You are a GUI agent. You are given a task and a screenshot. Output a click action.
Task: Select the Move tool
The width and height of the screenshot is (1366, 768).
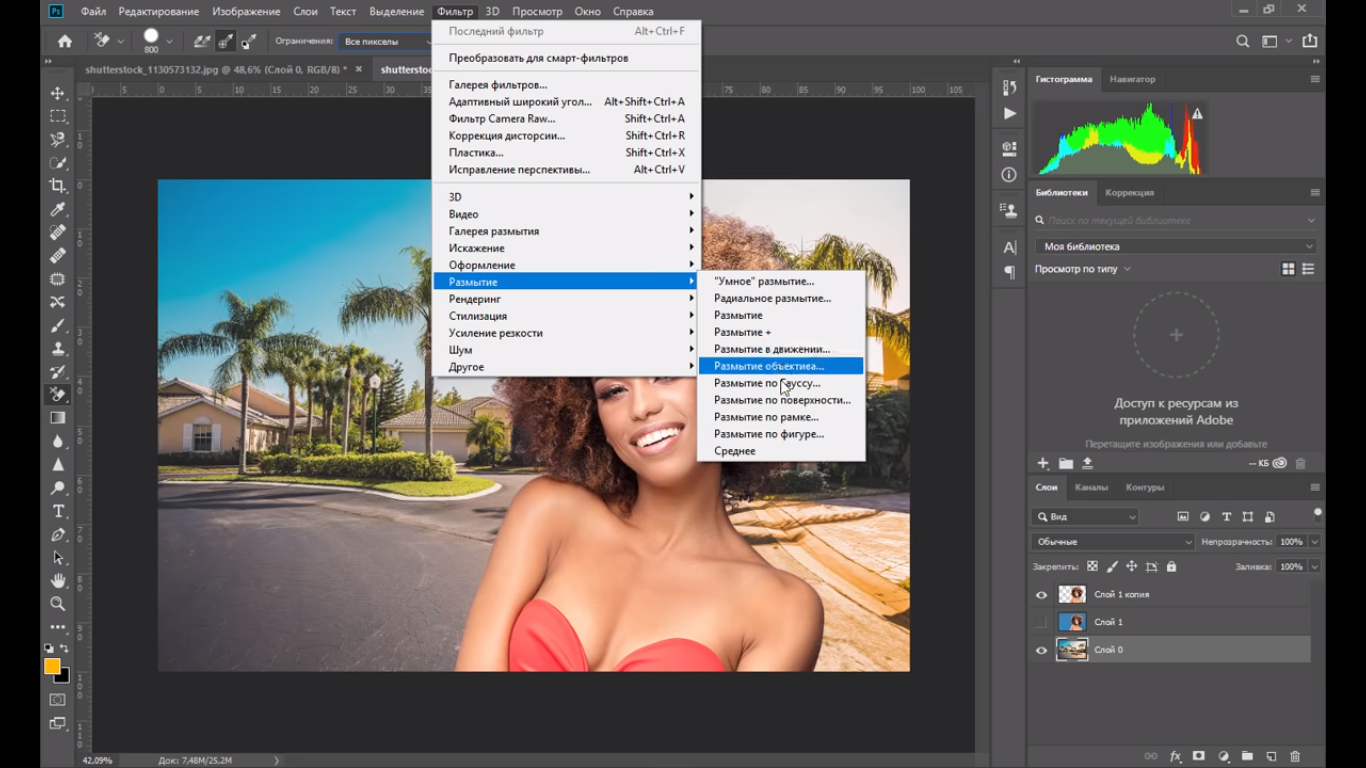(58, 93)
